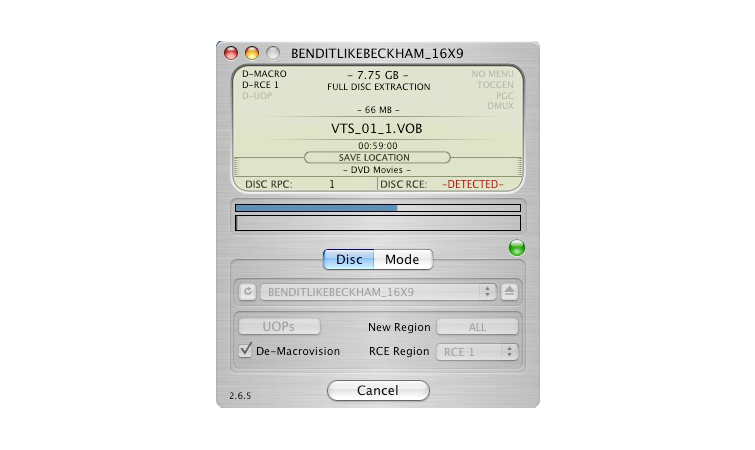Click the gray zoom window button
755x450 pixels.
pos(271,53)
